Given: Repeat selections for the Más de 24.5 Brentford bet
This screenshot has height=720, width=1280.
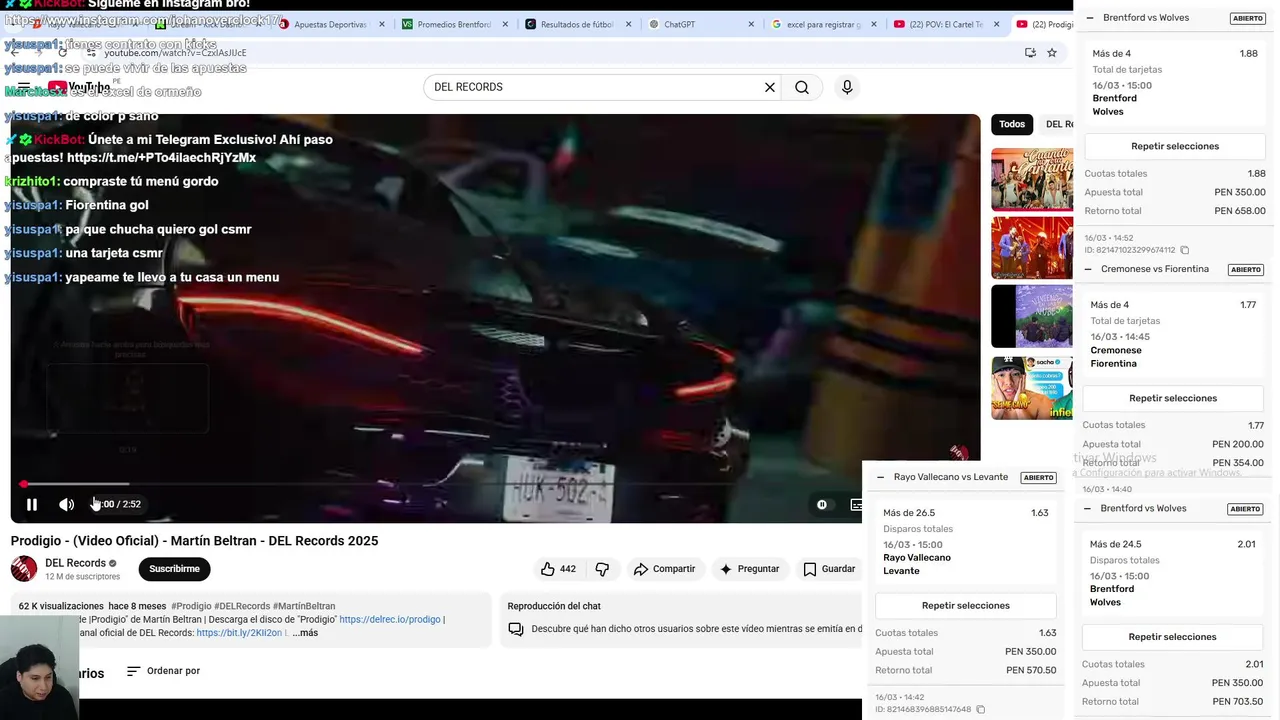Looking at the screenshot, I should [x=1172, y=637].
